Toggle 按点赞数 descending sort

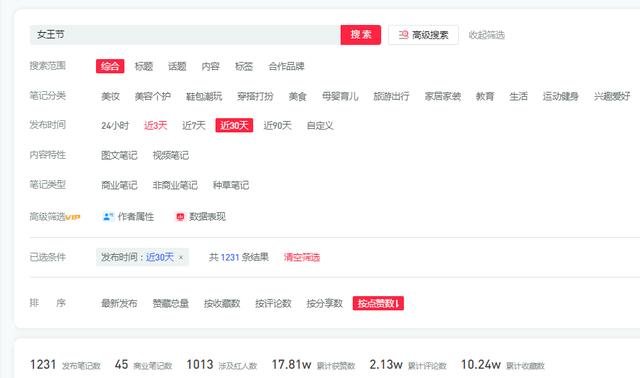click(378, 303)
